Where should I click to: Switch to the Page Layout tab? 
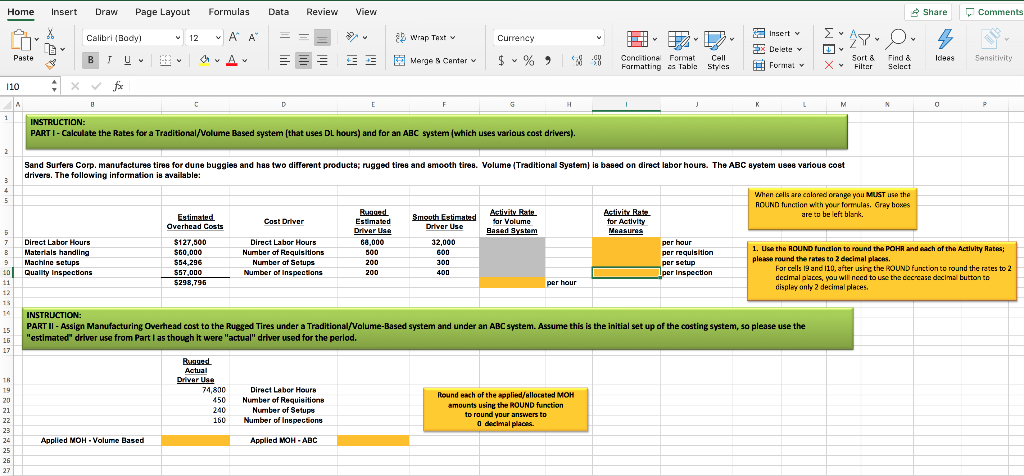163,12
